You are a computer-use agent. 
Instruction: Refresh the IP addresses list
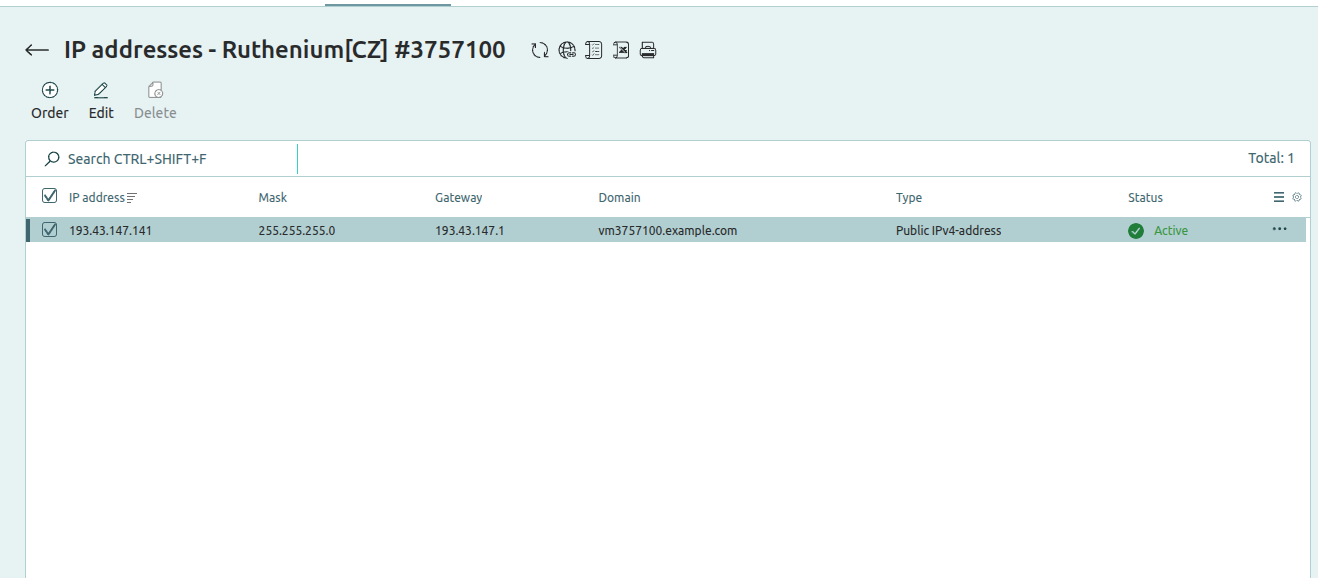point(540,50)
